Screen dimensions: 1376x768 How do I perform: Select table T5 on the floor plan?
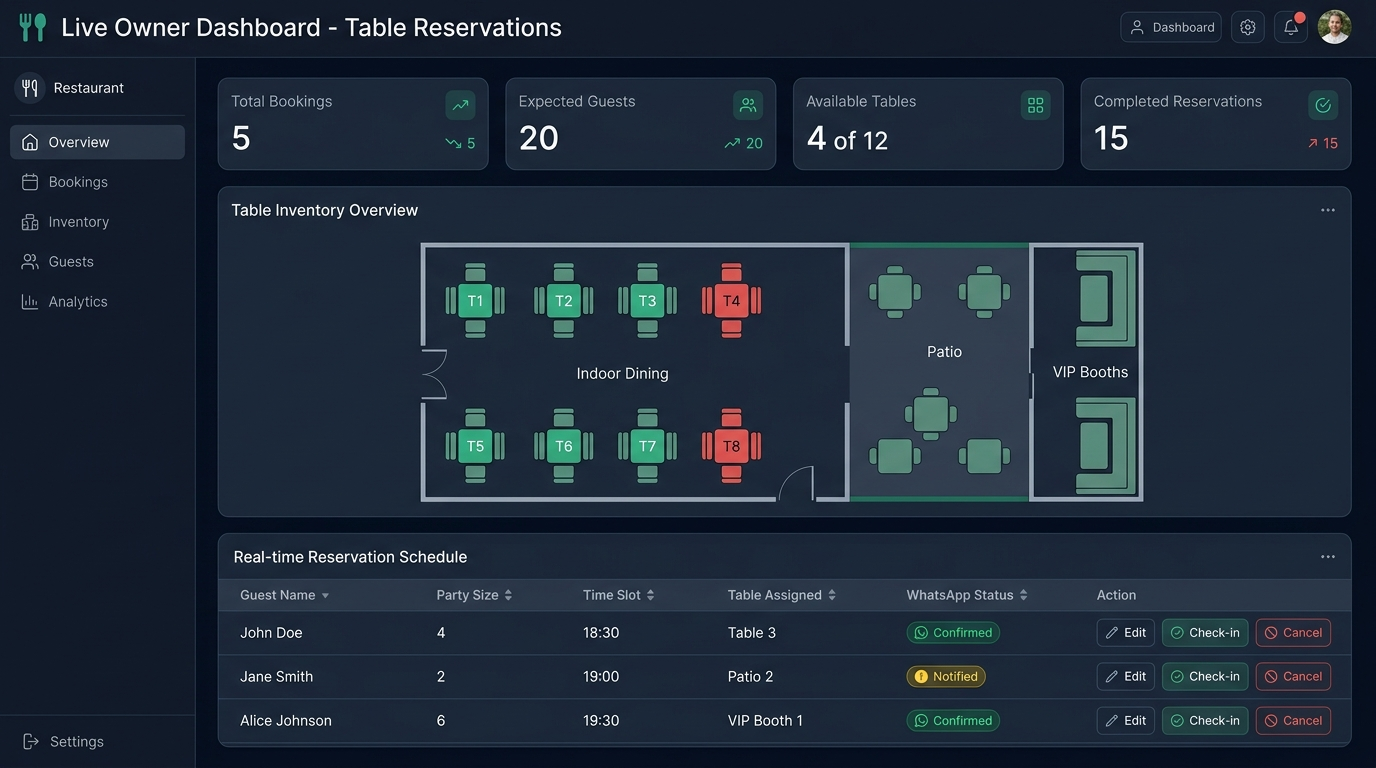(x=475, y=446)
